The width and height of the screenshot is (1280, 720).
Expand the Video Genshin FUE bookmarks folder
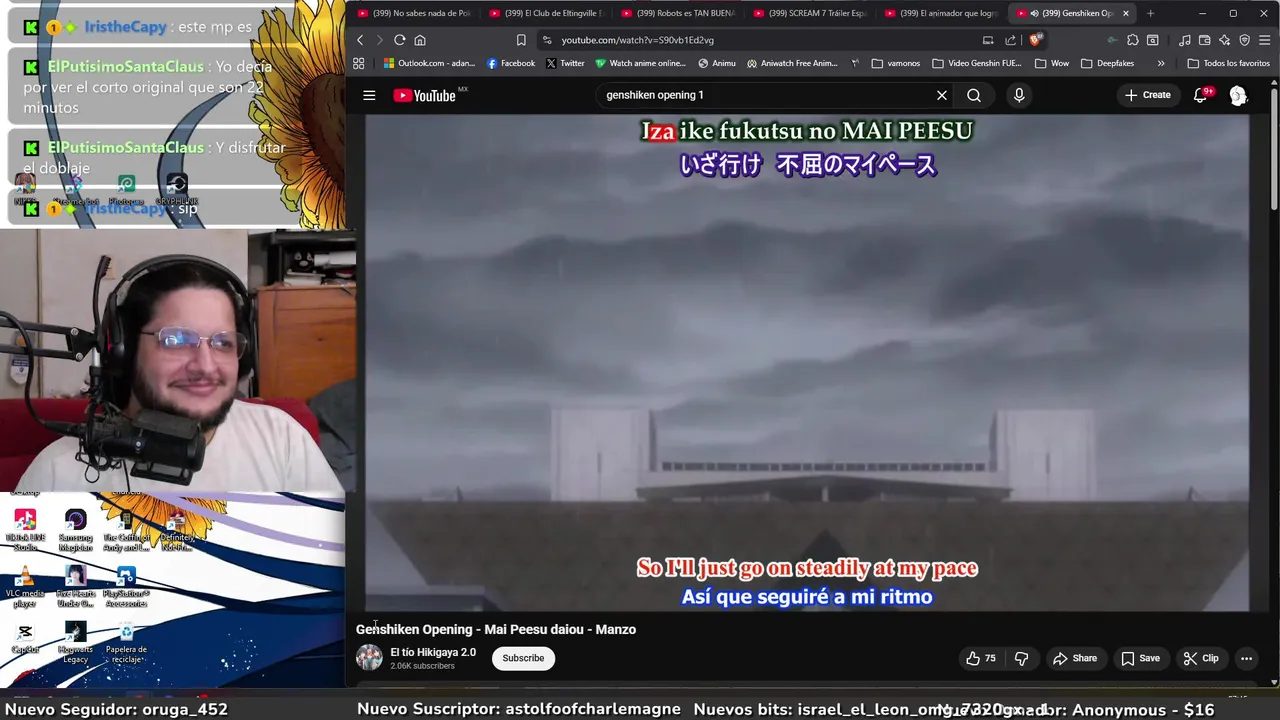[x=977, y=63]
